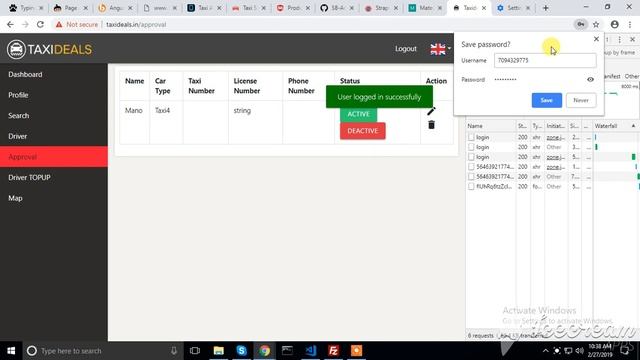Reload the taxideals page
The width and height of the screenshot is (640, 360).
click(40, 24)
